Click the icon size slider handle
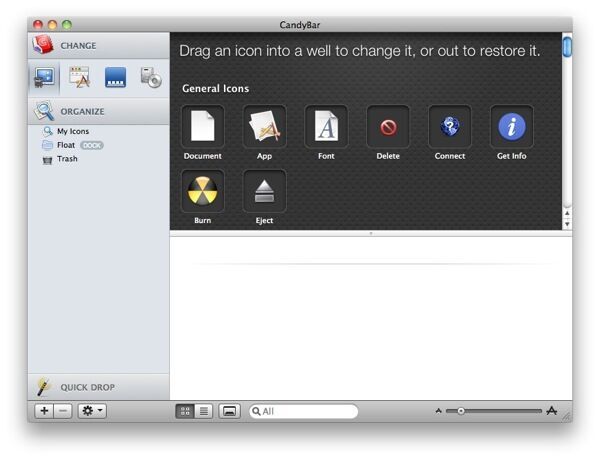Screen dimensions: 600x459 pos(461,411)
